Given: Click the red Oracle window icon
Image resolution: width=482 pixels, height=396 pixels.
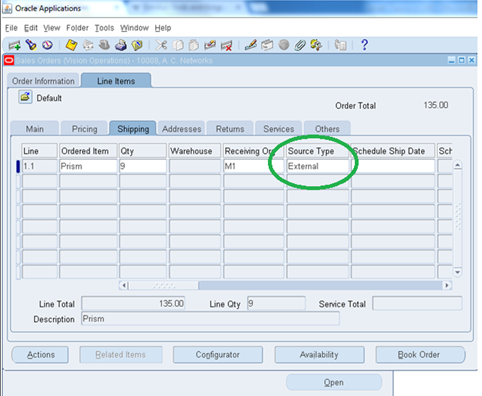Looking at the screenshot, I should coord(9,60).
